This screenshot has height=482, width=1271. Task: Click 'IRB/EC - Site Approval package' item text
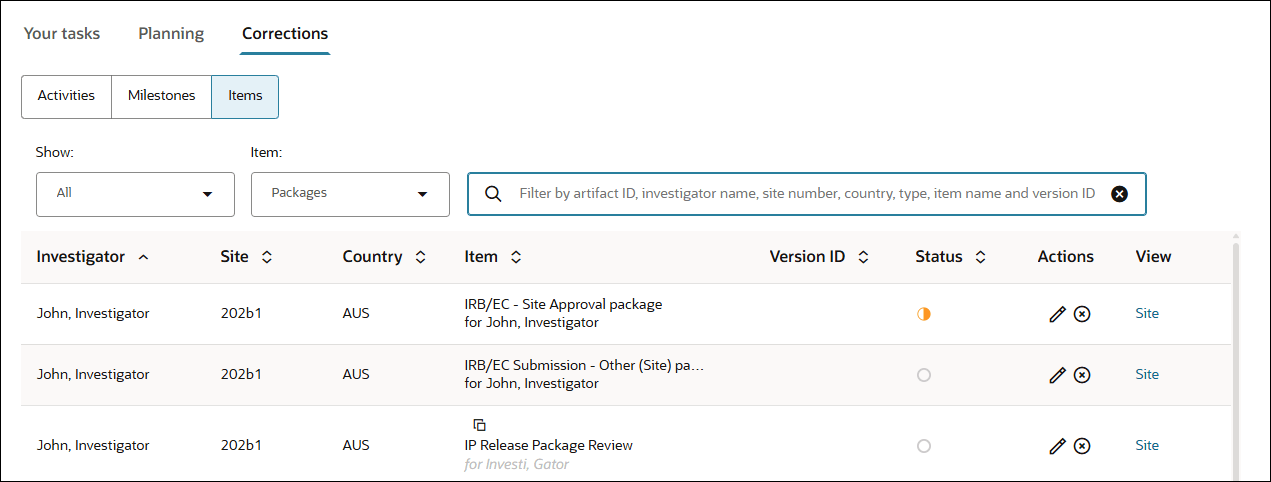point(563,305)
